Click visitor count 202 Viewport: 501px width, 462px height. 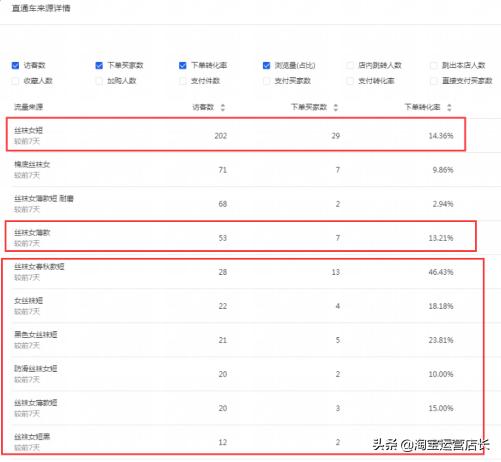221,136
